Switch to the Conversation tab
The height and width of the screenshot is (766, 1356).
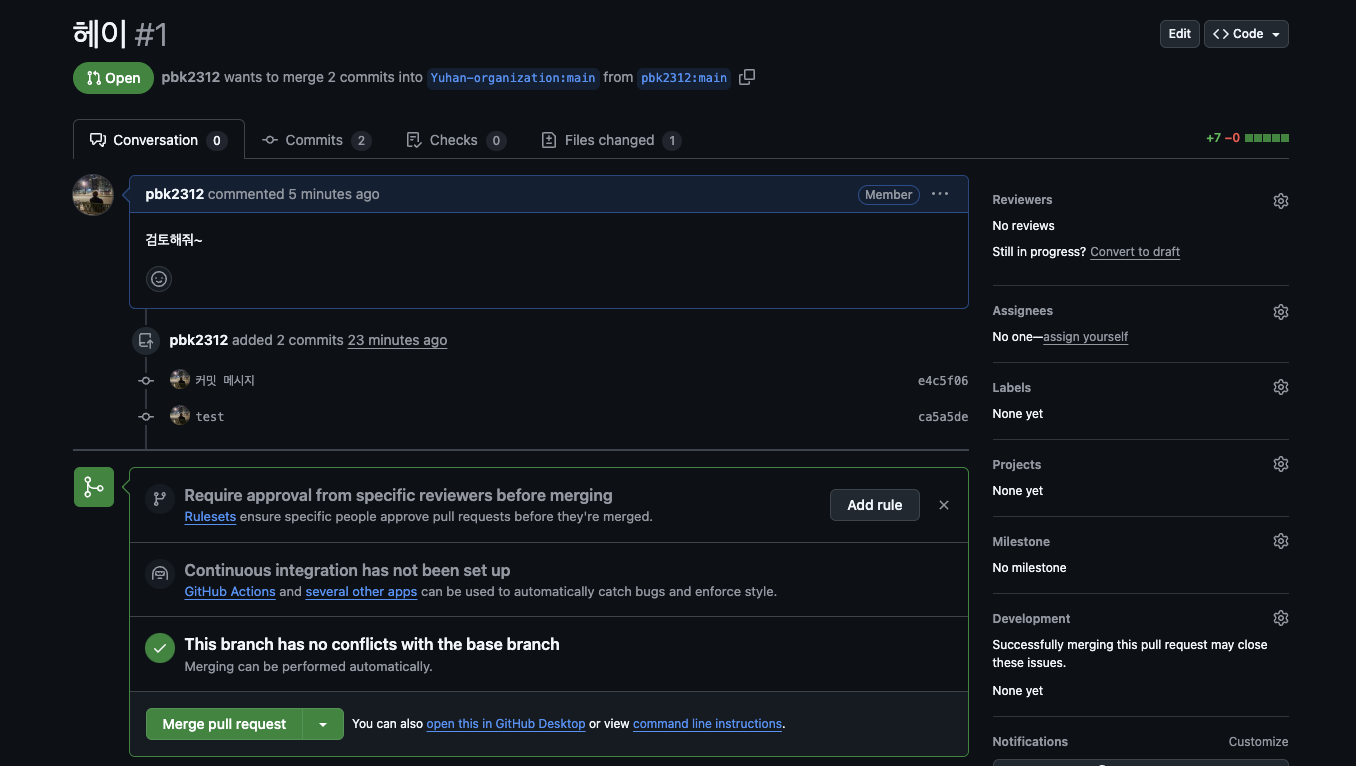coord(159,140)
